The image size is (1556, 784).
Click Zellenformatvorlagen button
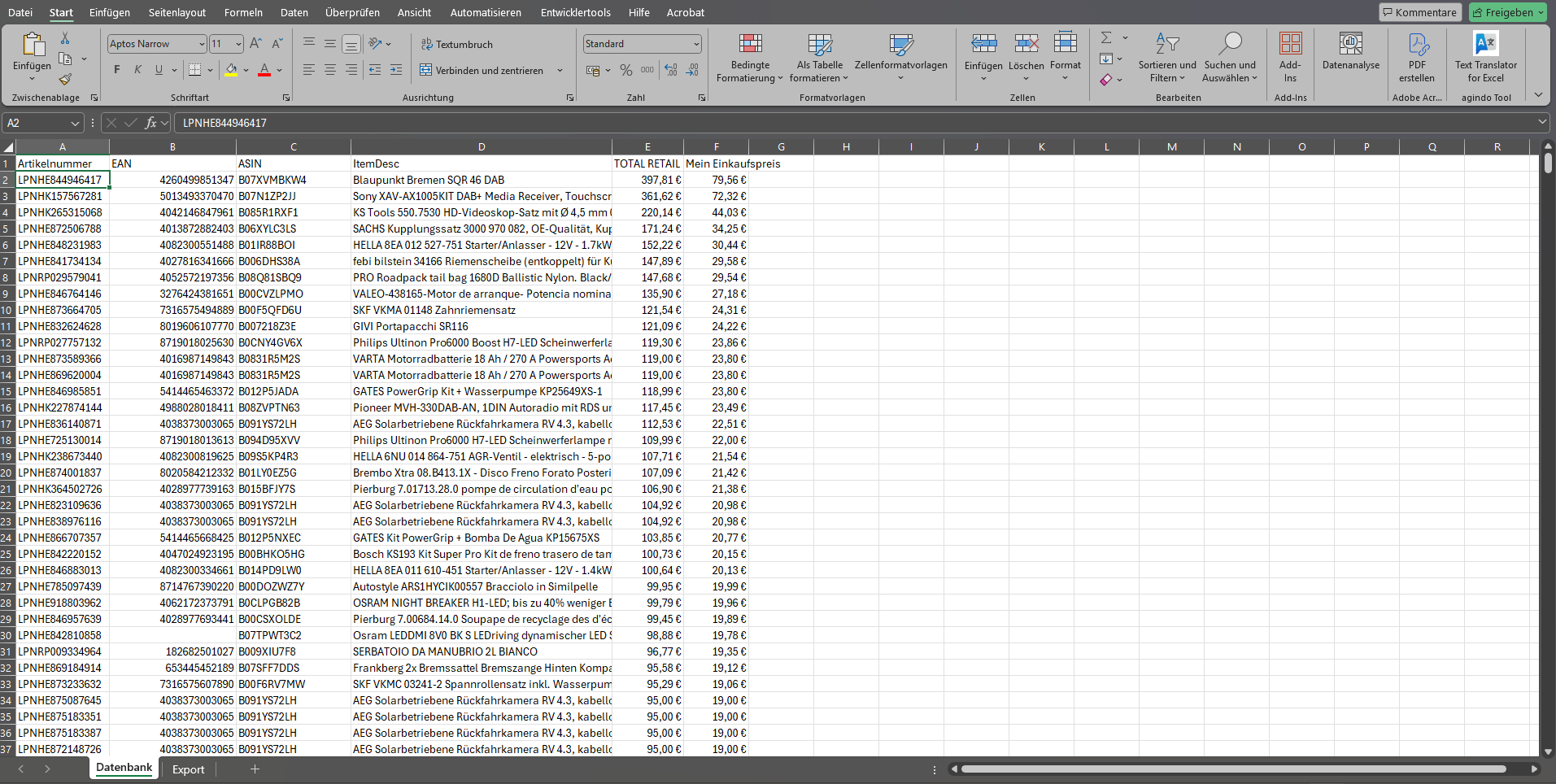coord(900,57)
